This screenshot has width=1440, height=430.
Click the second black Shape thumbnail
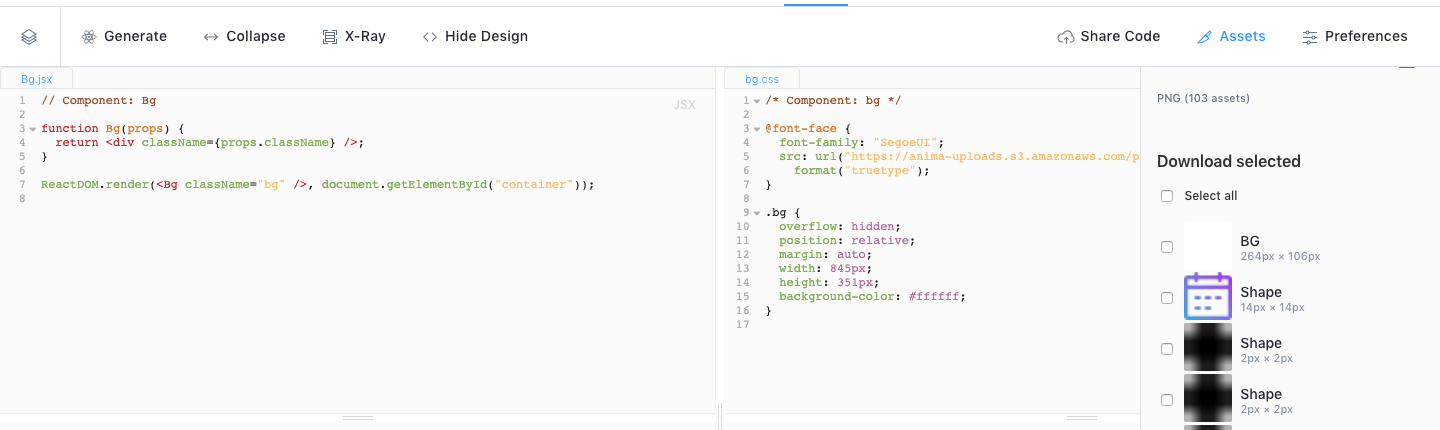click(1207, 398)
